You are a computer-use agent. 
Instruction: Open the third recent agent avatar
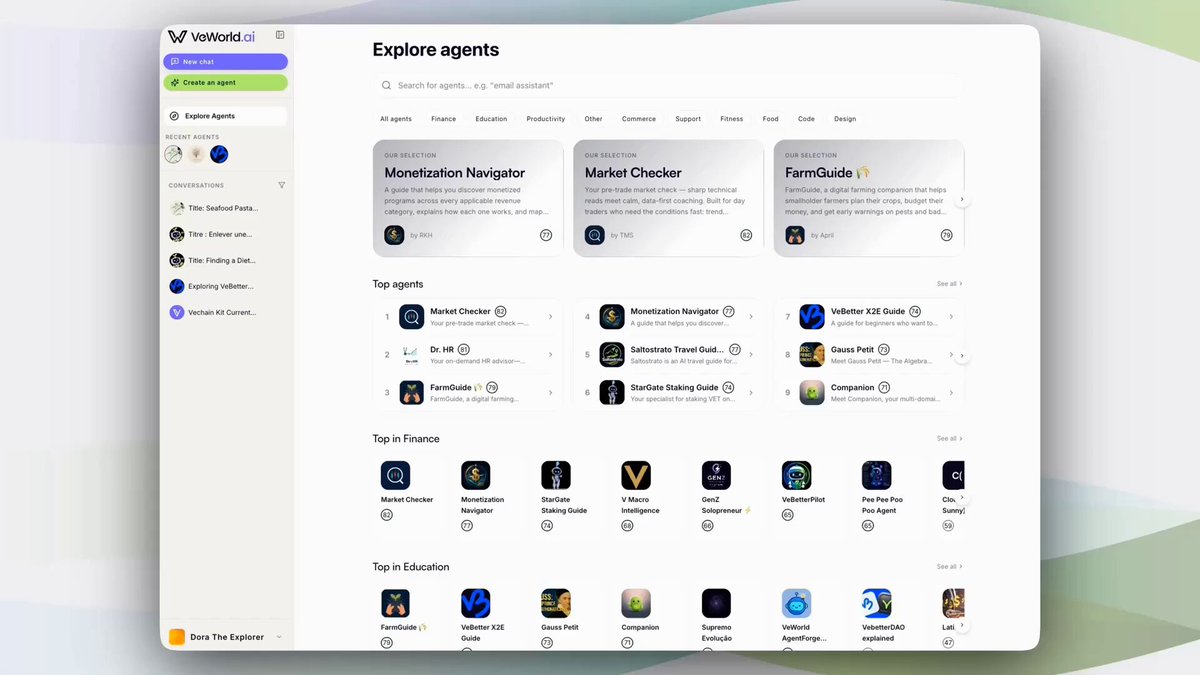point(219,154)
